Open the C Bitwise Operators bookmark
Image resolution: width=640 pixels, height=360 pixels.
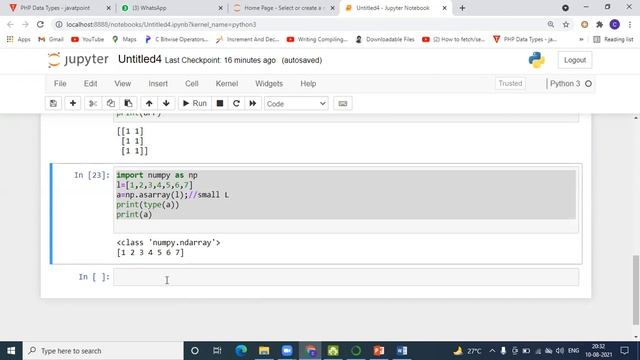pos(176,39)
